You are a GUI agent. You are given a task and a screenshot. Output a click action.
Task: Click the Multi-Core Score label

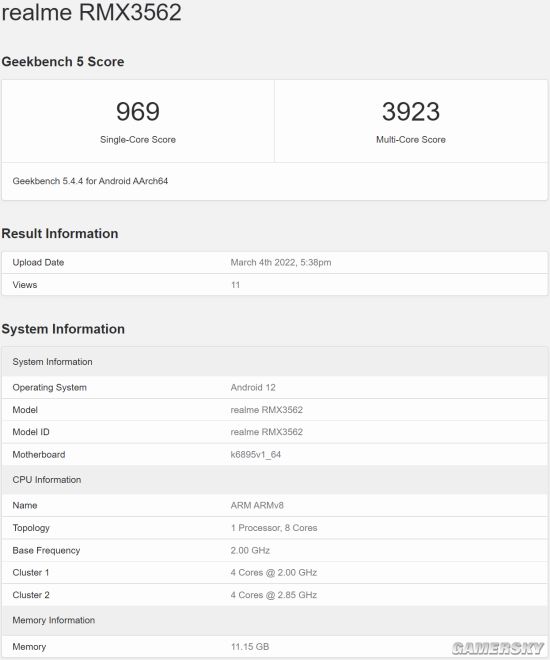point(411,140)
